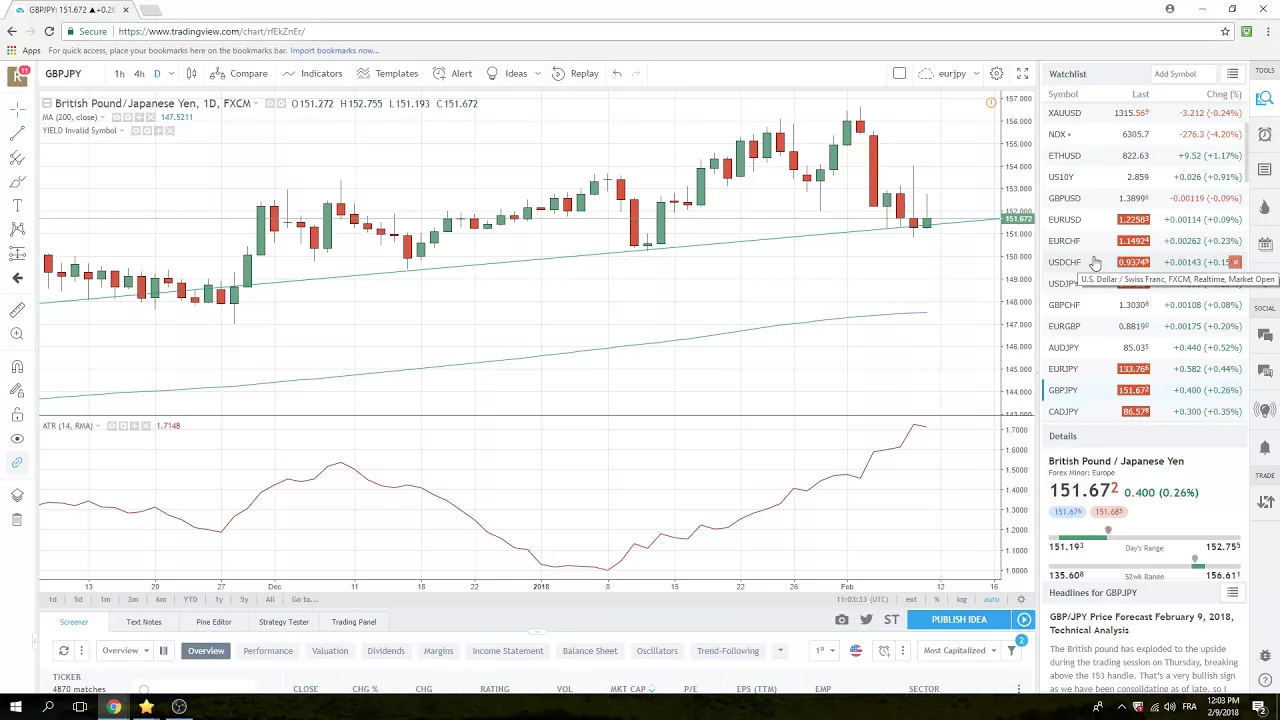Open the screener 1D interval dropdown
The height and width of the screenshot is (720, 1280).
[x=824, y=651]
